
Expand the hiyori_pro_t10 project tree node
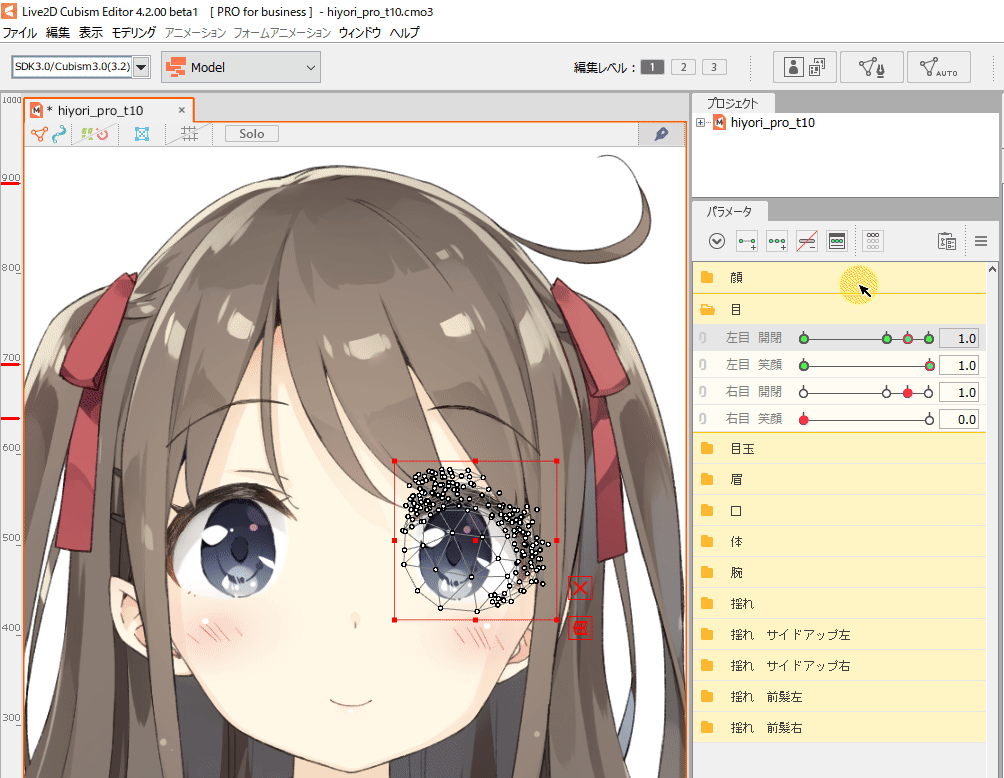(701, 122)
